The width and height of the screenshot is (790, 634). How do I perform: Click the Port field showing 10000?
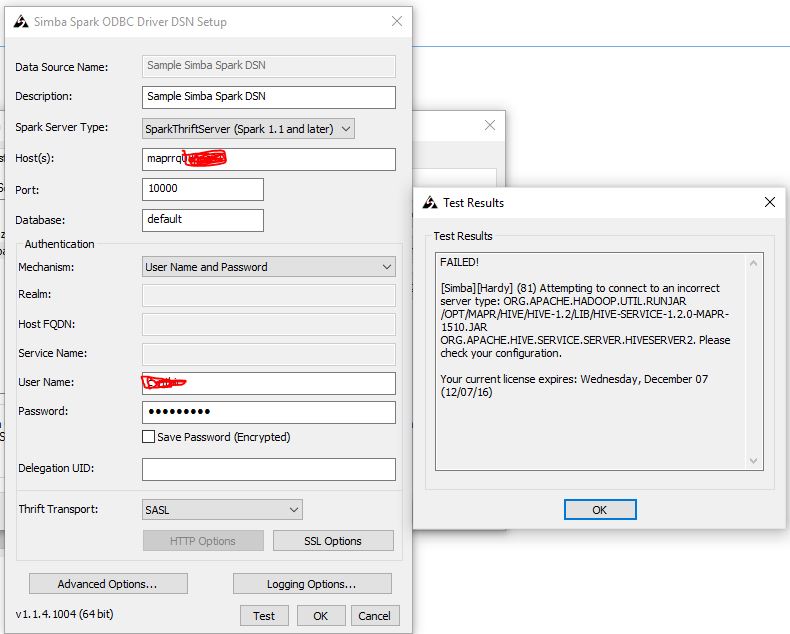203,189
